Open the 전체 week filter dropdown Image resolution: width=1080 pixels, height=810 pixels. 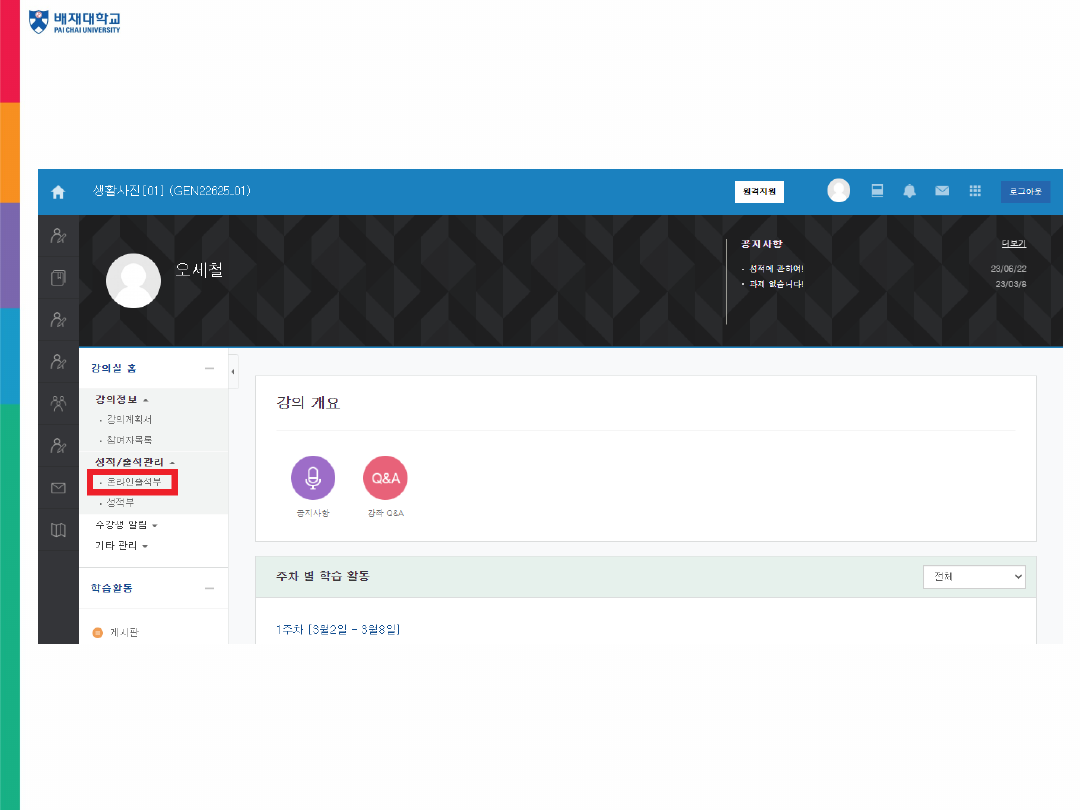tap(974, 577)
